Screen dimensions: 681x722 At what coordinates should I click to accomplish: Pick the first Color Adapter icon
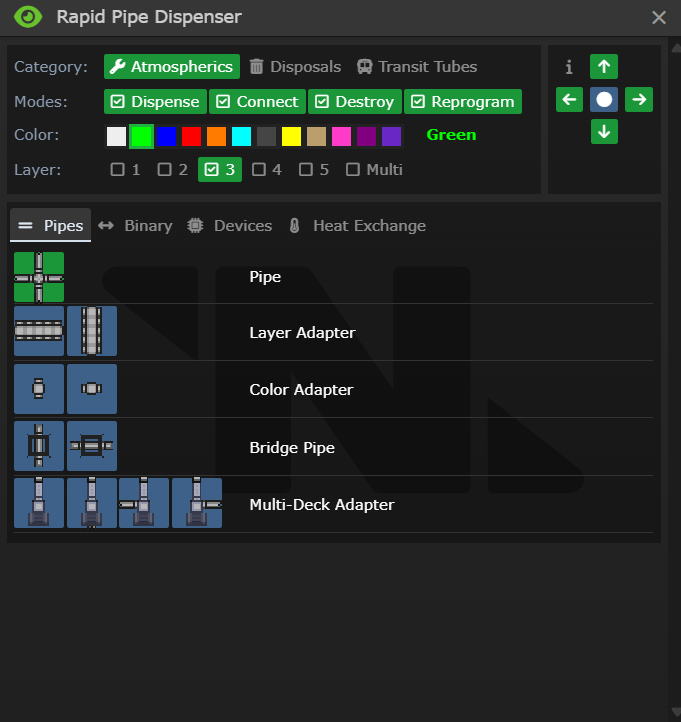(39, 389)
